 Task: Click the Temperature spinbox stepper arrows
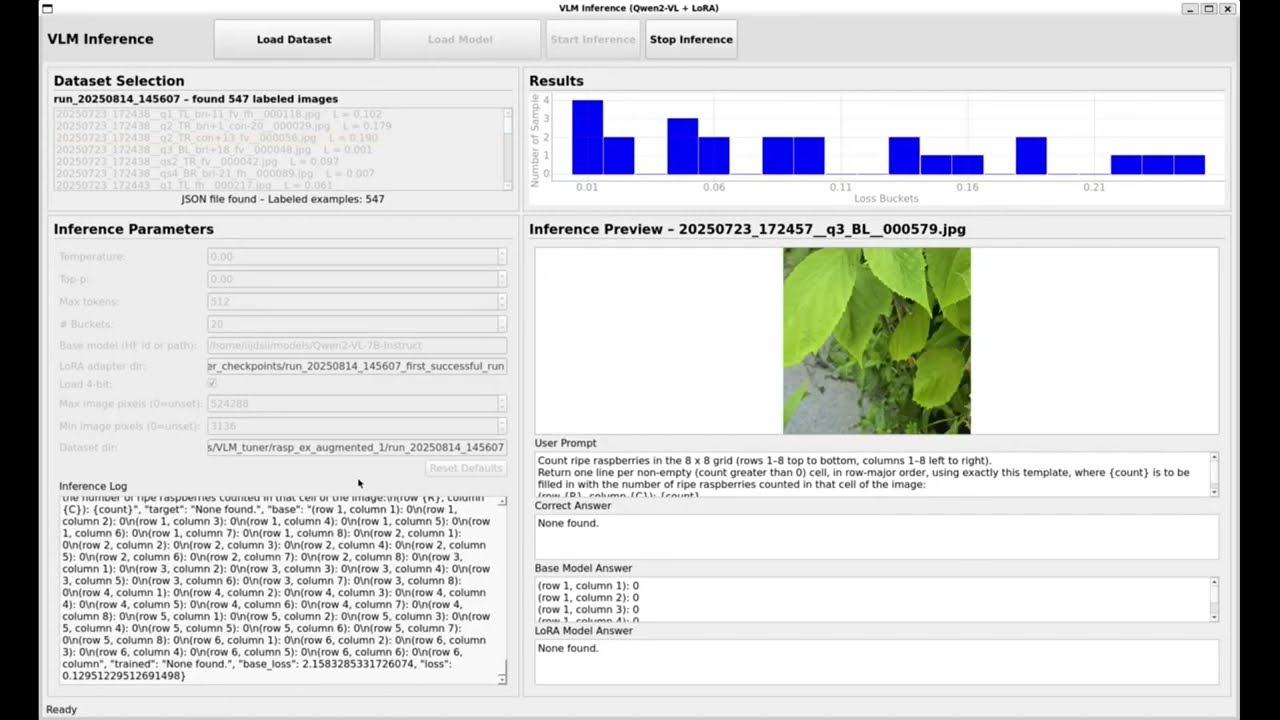502,257
